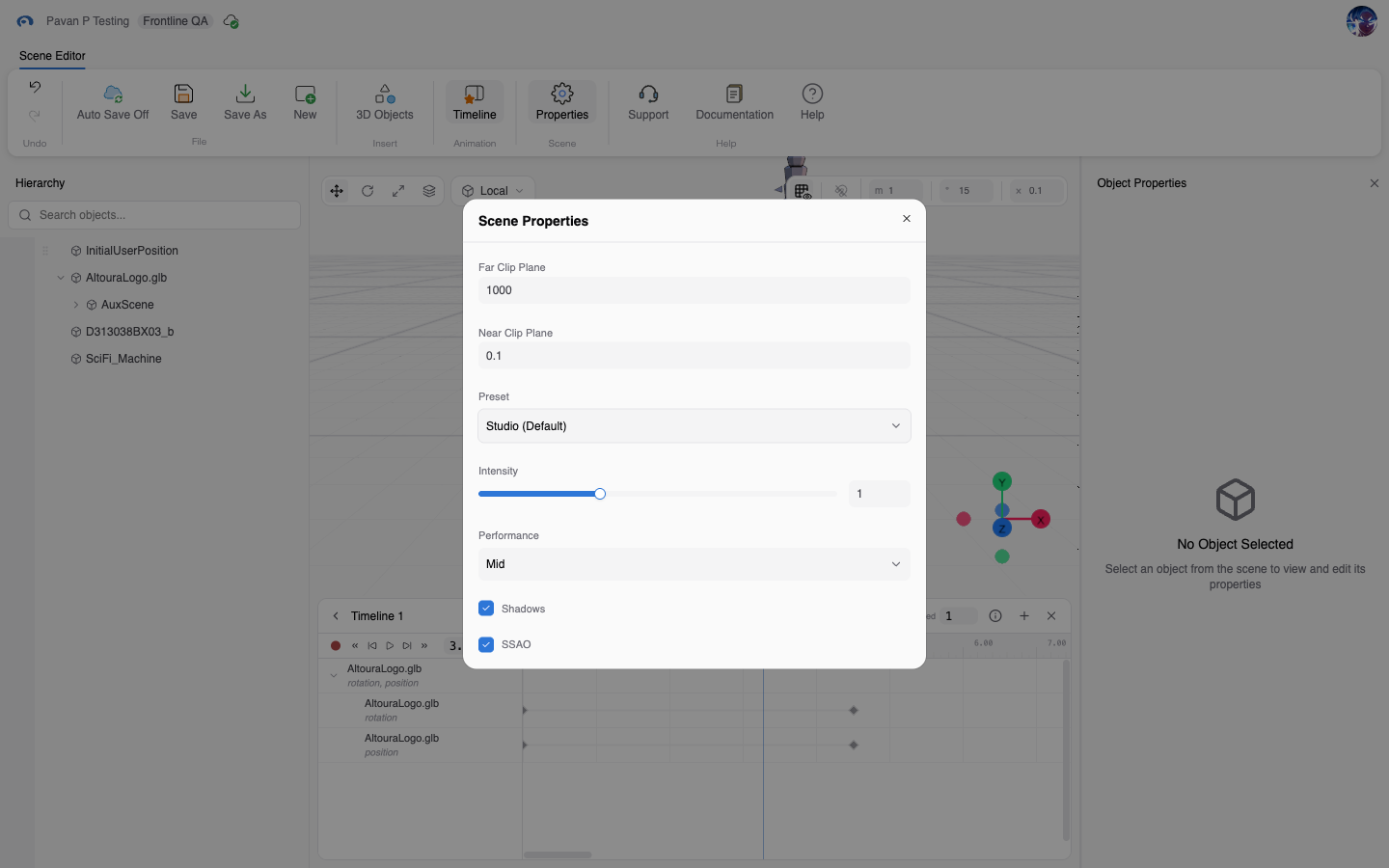Screen dimensions: 1389x868
Task: Add a new timeline with the plus icon
Action: pos(1024,616)
